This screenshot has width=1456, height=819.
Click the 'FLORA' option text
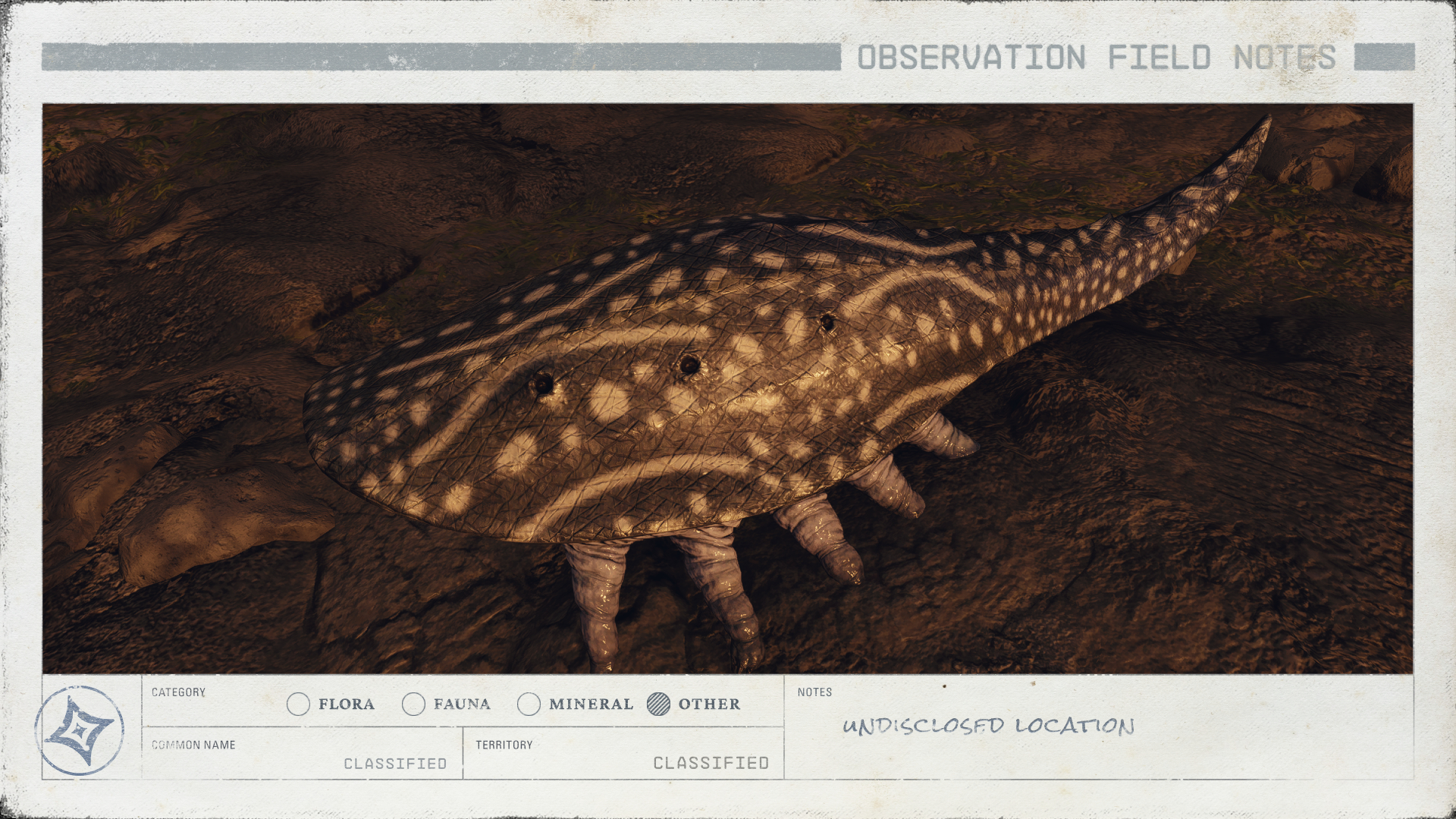point(347,704)
